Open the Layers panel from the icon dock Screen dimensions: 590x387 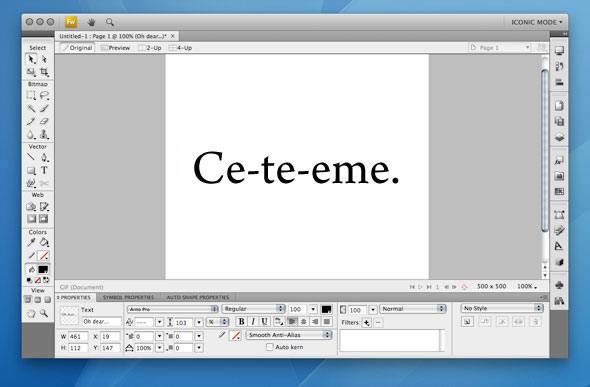click(x=560, y=138)
